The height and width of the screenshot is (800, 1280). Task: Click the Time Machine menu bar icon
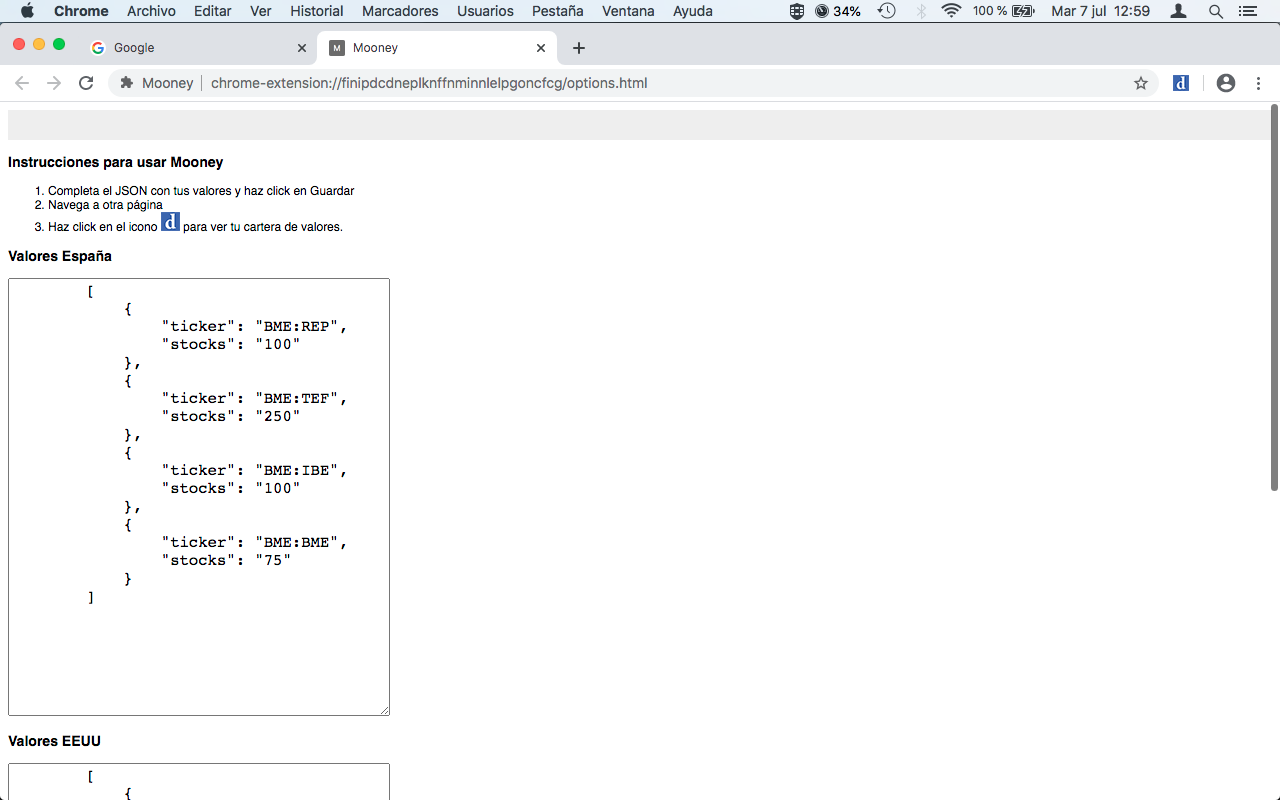point(886,11)
